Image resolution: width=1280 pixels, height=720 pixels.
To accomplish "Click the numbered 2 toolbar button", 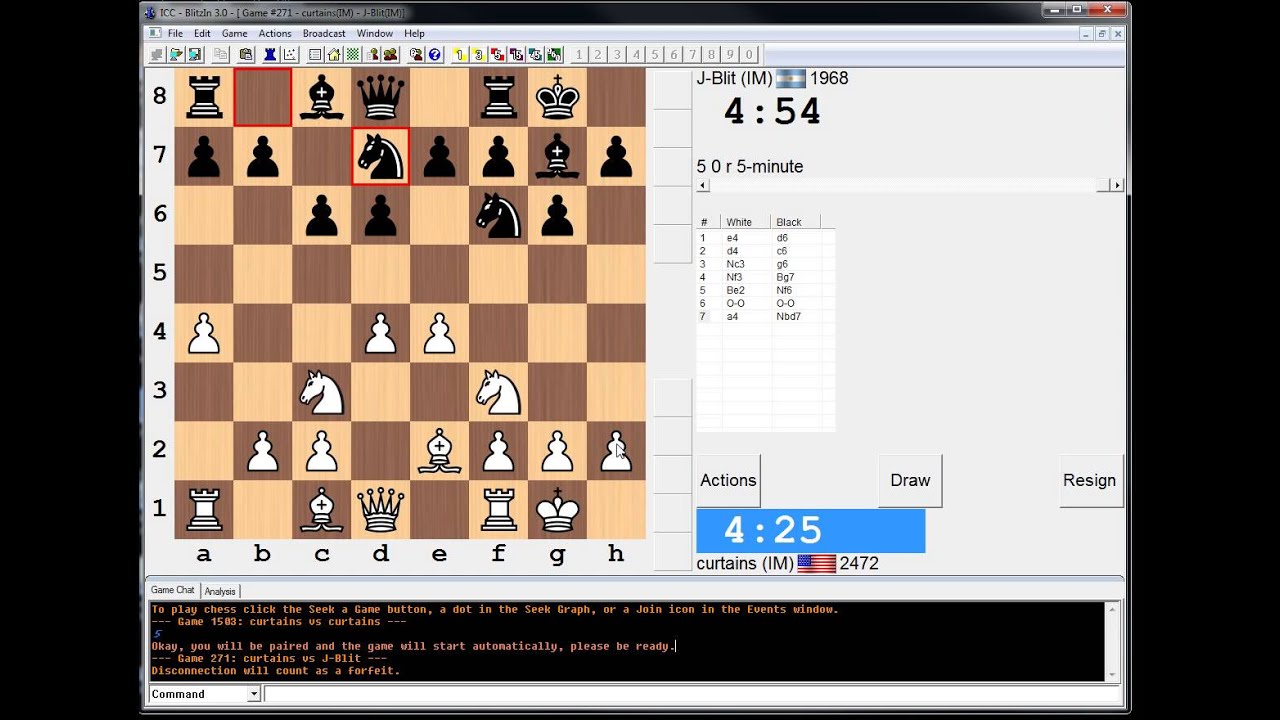I will [x=598, y=55].
